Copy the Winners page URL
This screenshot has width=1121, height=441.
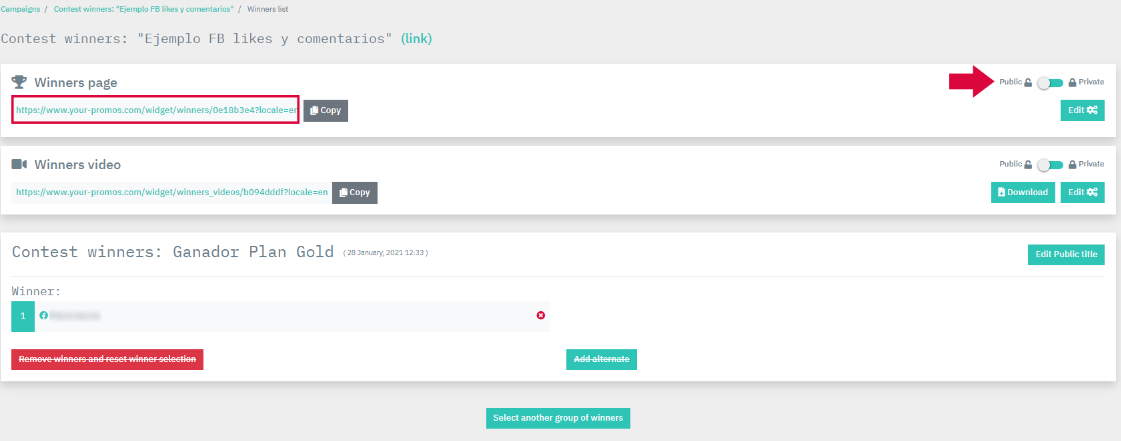point(326,110)
